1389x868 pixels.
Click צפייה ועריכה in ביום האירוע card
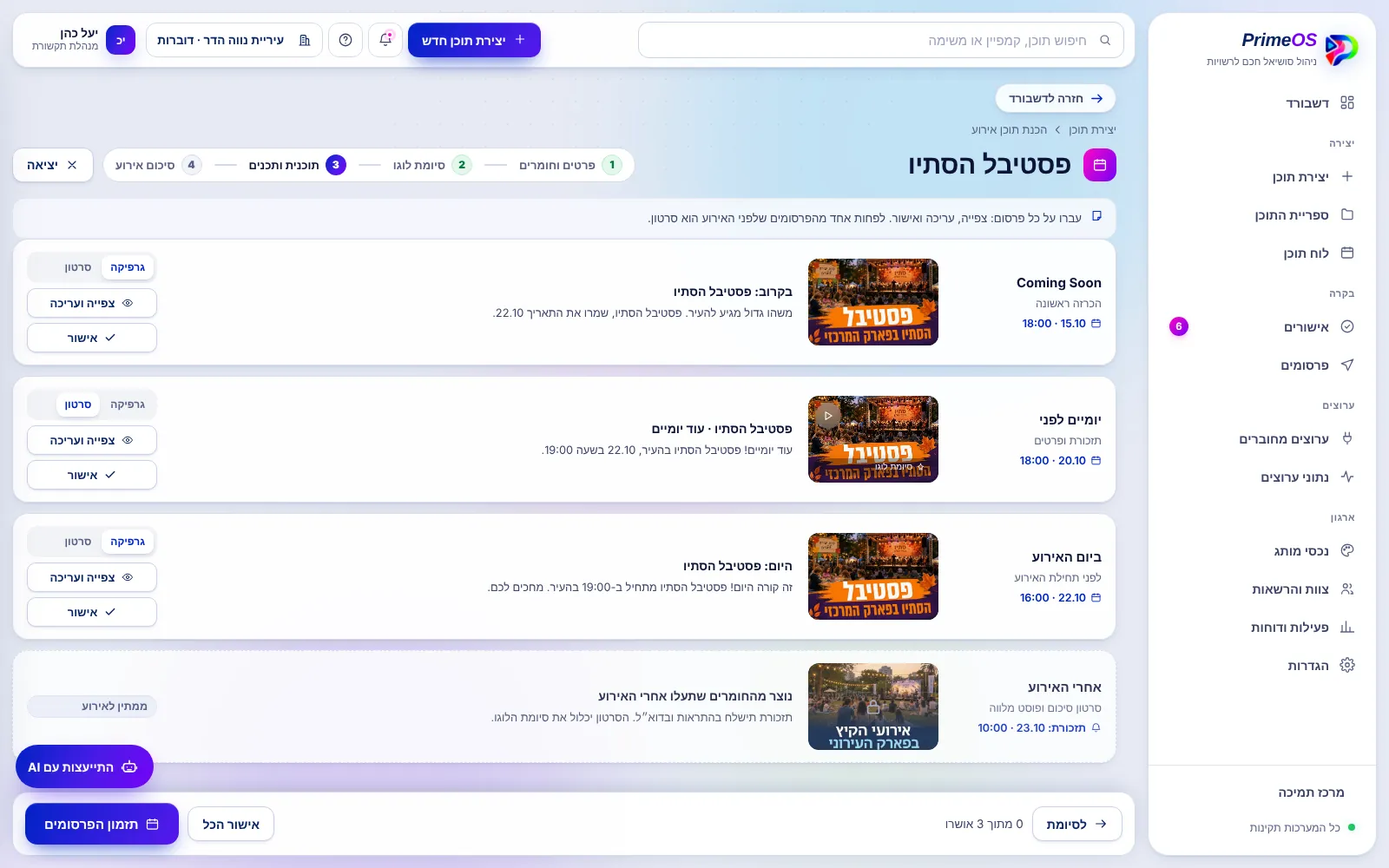coord(92,577)
